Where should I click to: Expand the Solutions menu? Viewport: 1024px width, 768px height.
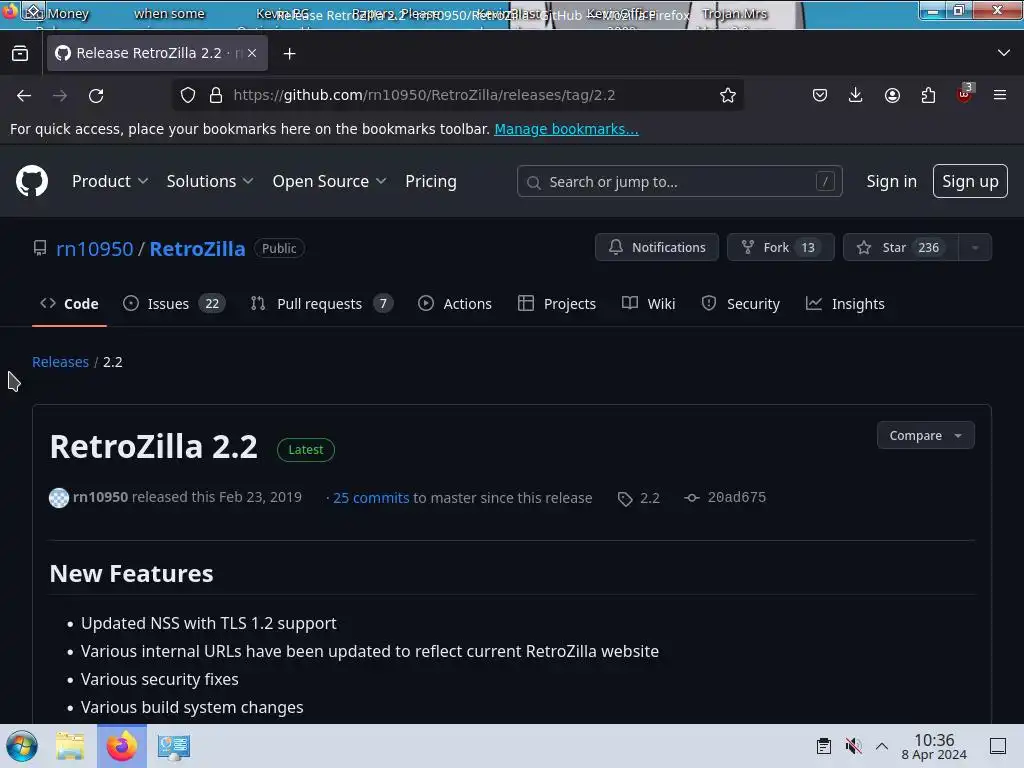210,182
